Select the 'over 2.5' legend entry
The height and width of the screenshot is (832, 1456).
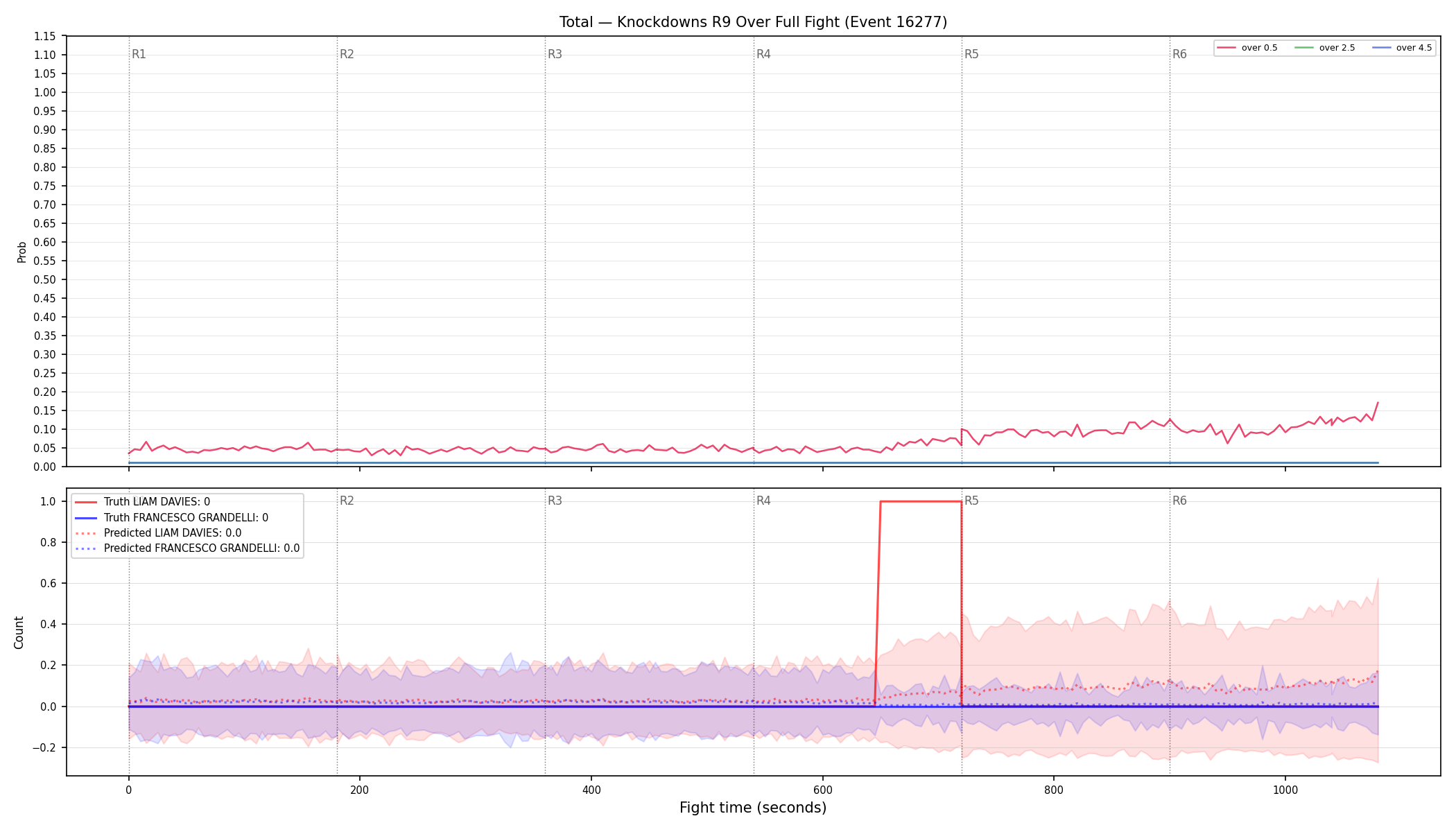[x=1325, y=48]
